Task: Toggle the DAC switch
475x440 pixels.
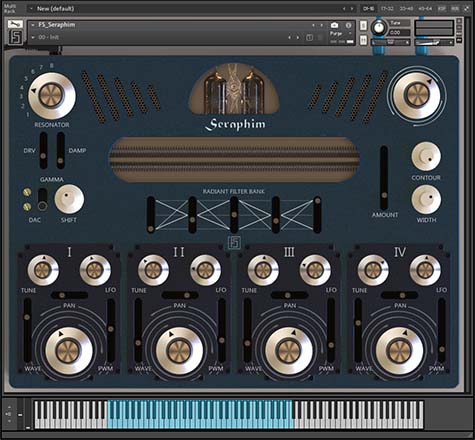Action: coord(42,200)
